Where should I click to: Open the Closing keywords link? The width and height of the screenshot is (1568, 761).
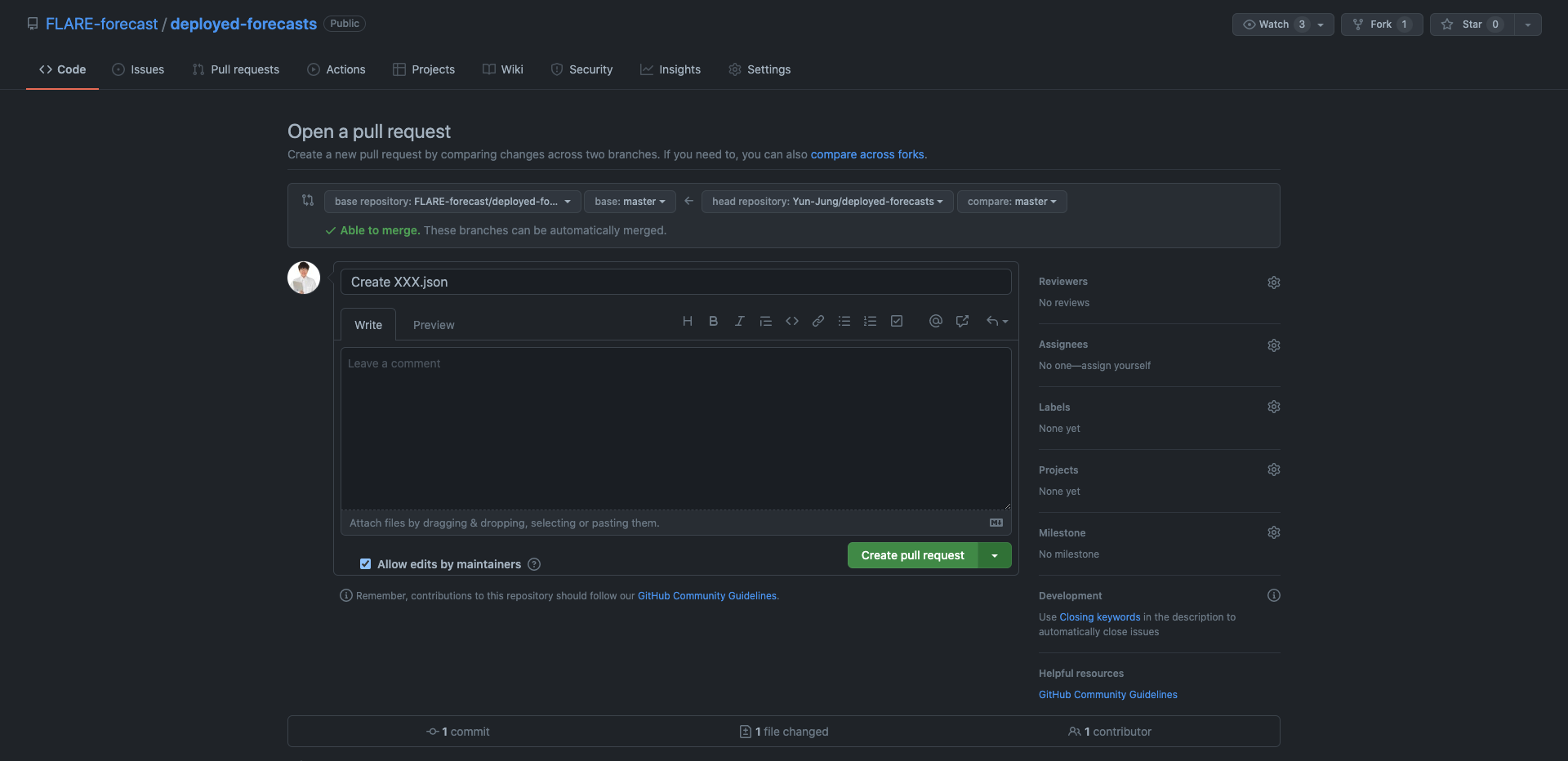coord(1100,617)
